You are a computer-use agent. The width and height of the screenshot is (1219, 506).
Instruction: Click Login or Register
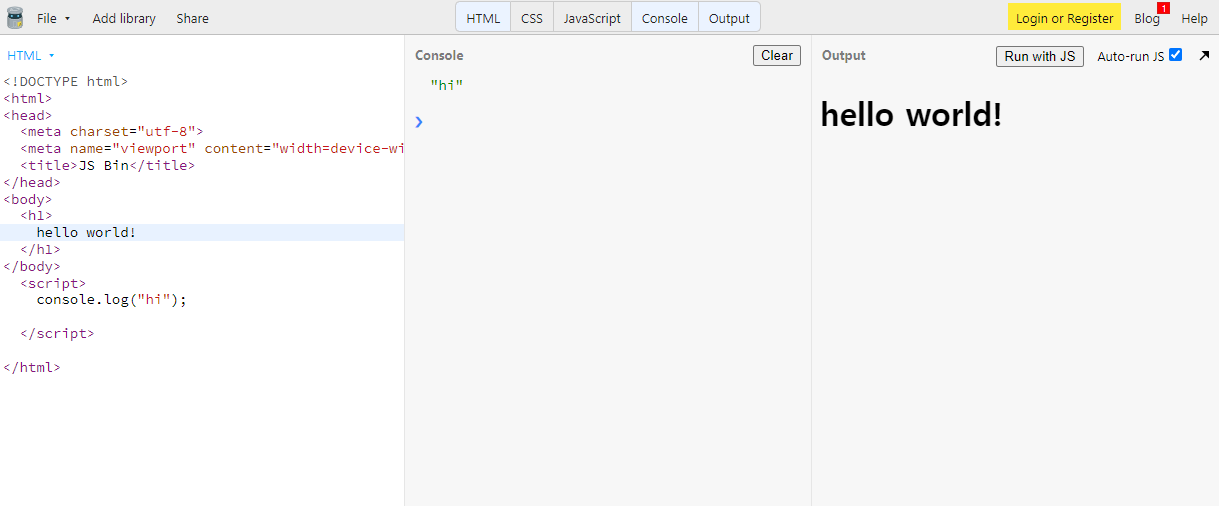(x=1064, y=18)
